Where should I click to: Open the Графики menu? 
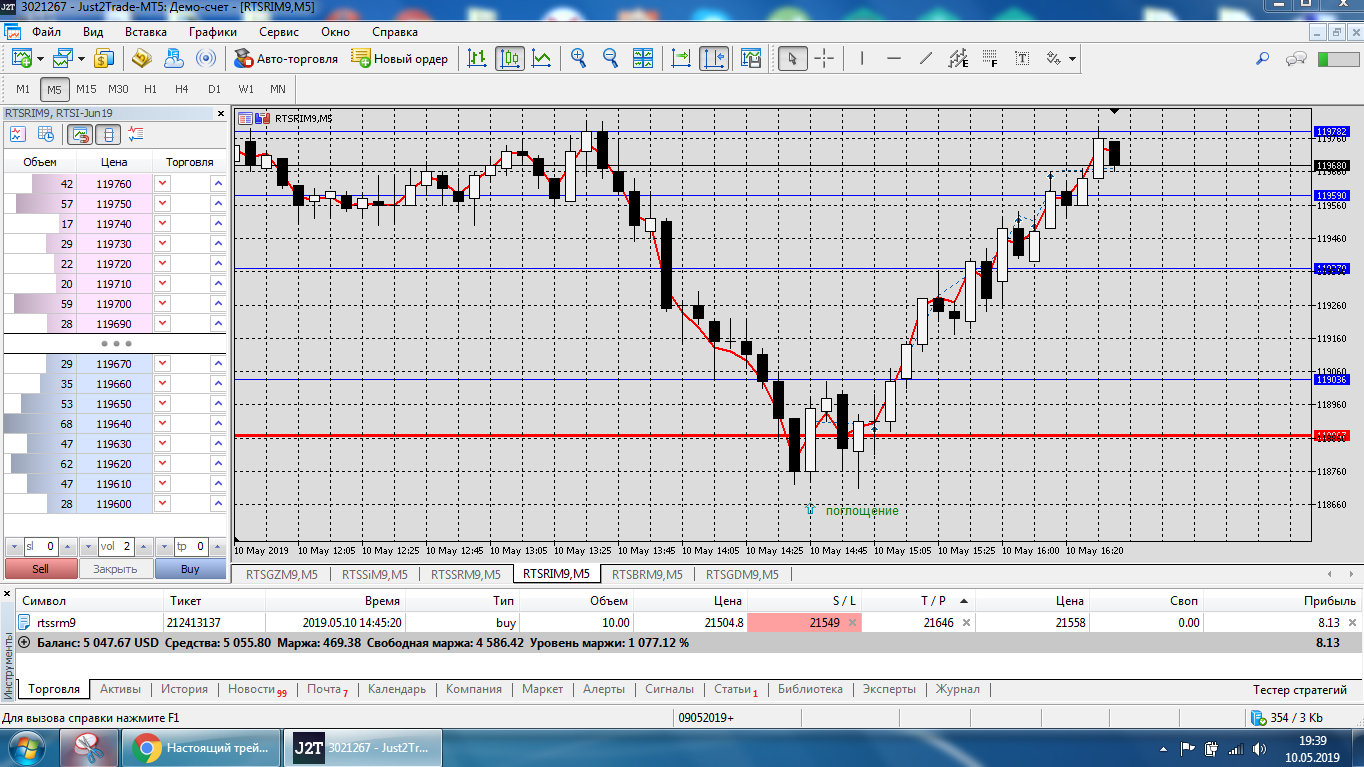[x=212, y=31]
